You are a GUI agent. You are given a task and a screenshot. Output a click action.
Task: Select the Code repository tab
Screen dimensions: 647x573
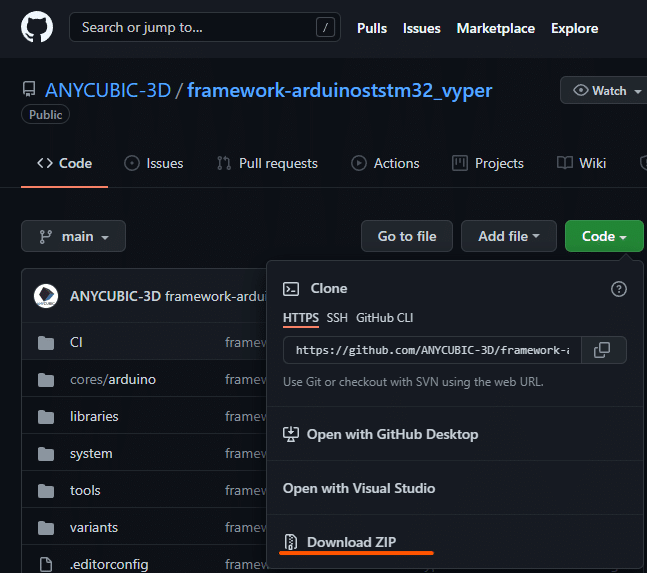coord(64,163)
